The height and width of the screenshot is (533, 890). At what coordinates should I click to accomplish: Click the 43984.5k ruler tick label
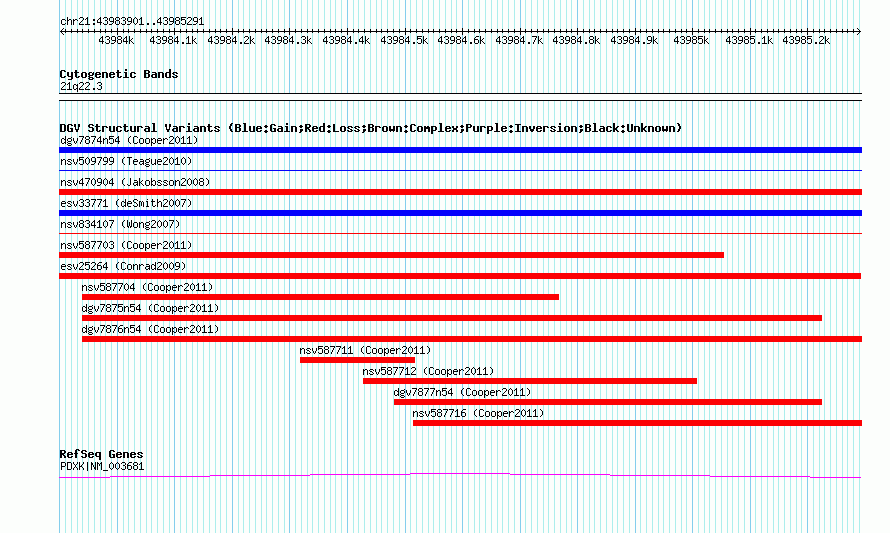404,40
